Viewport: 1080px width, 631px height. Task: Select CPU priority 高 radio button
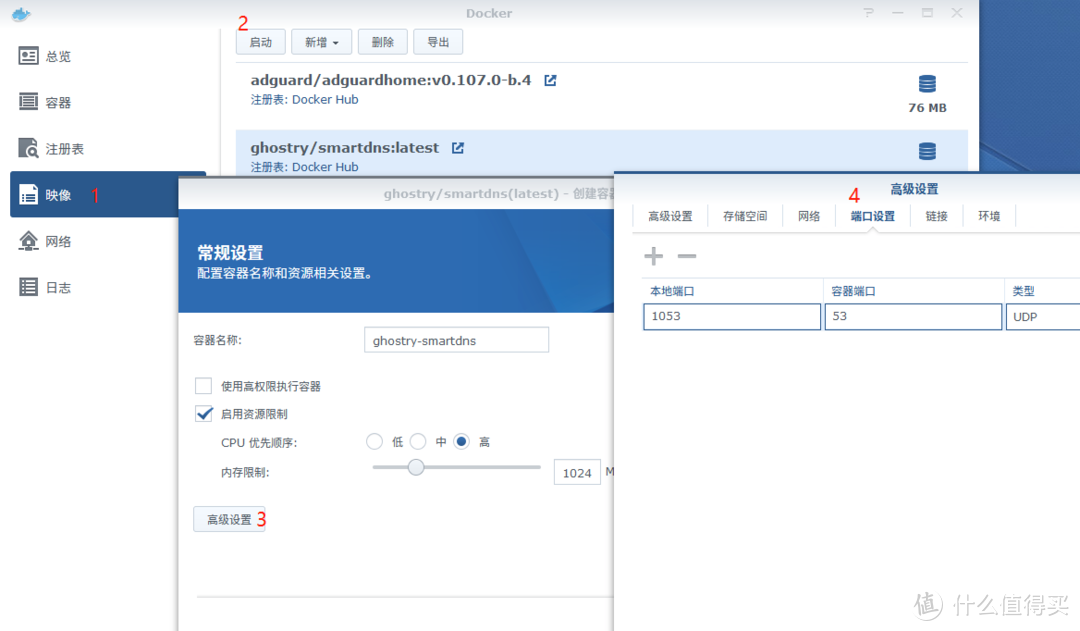click(x=461, y=442)
